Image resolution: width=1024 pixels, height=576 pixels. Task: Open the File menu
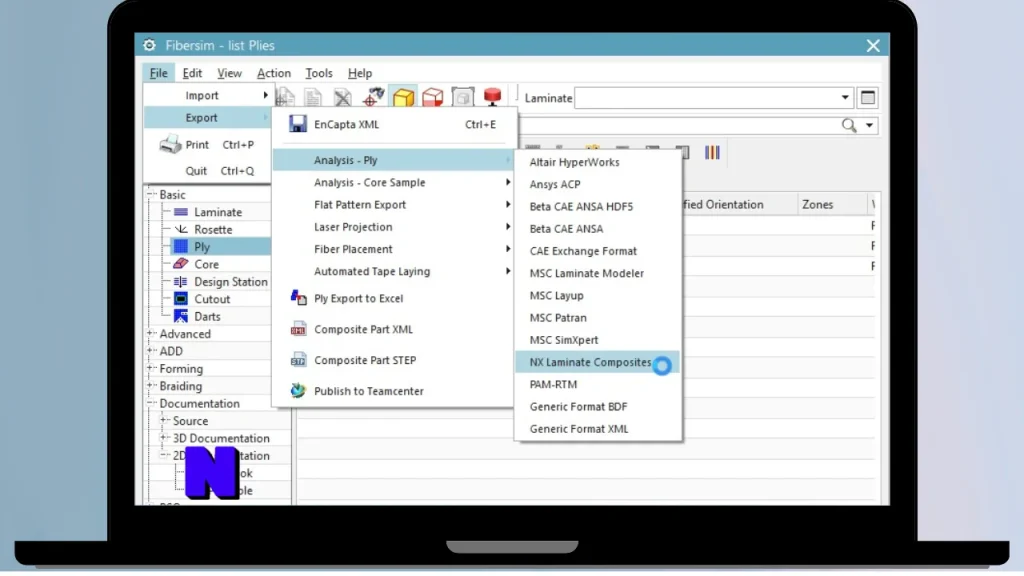point(159,73)
